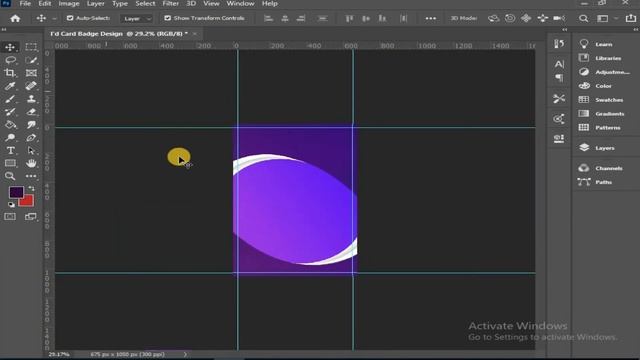Screen dimensions: 640x360
Task: Open the Edit Toolbar ellipsis menu
Action: click(31, 176)
